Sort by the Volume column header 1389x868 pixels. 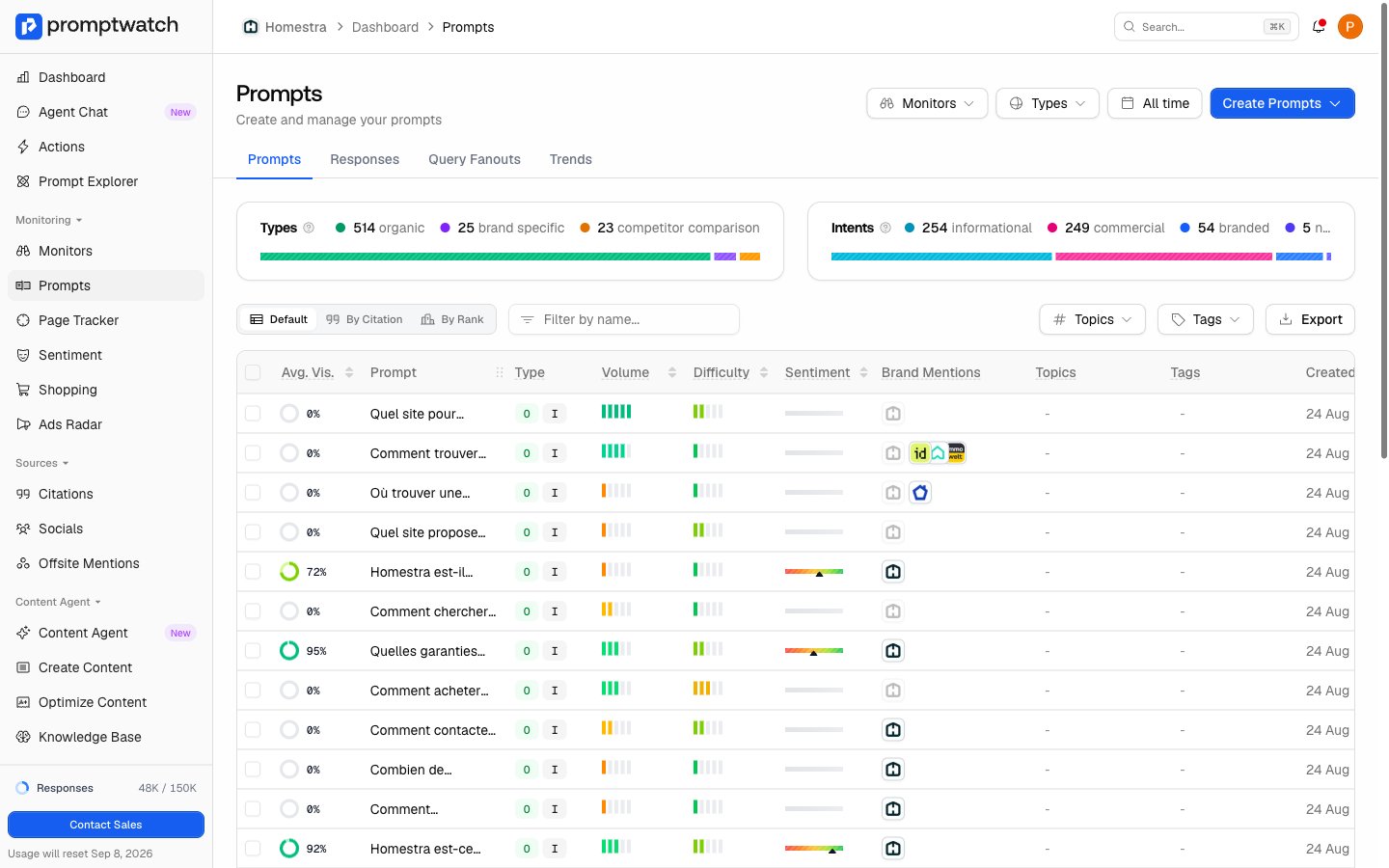point(639,372)
